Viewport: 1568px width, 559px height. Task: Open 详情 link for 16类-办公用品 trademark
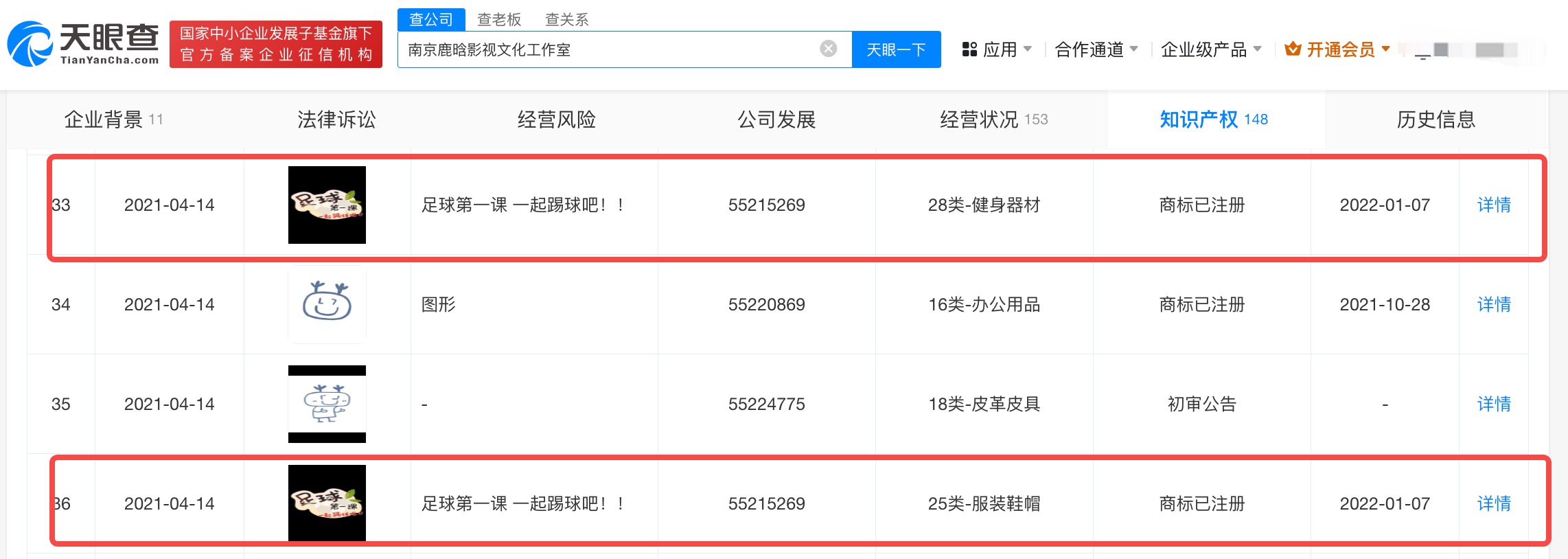point(1493,304)
